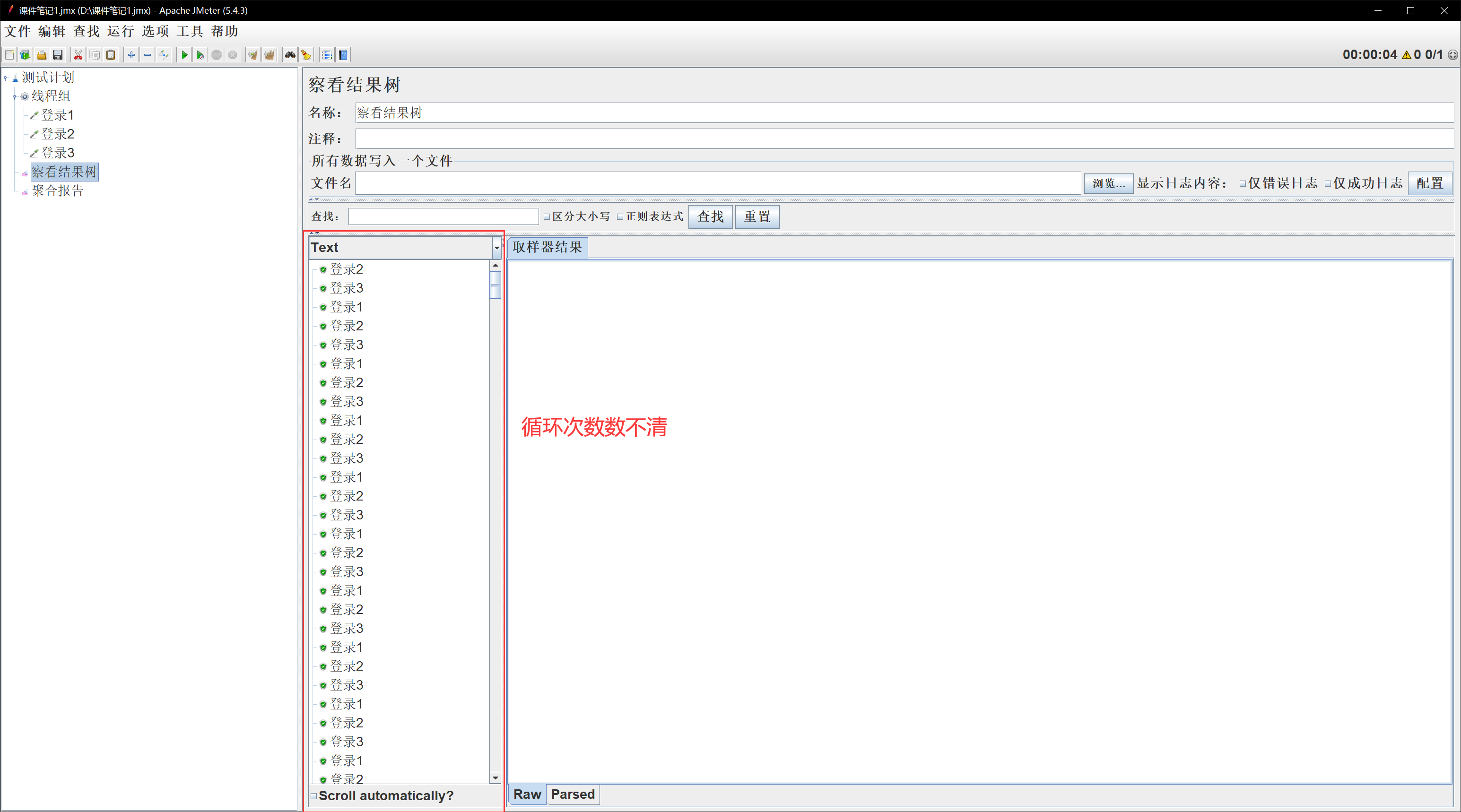1461x812 pixels.
Task: Switch to the Parsed tab
Action: (x=572, y=794)
